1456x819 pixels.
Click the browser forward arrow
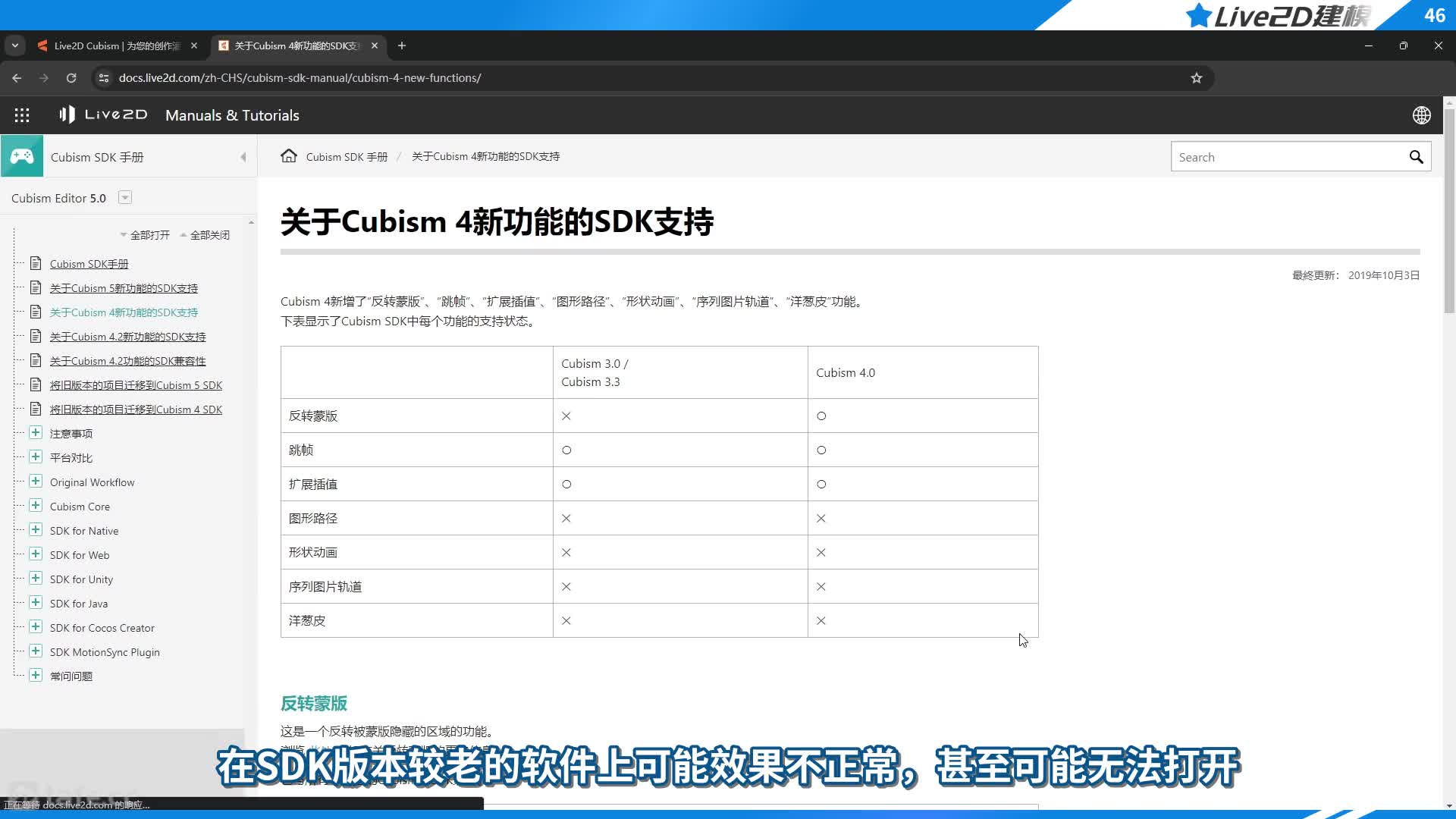[44, 78]
